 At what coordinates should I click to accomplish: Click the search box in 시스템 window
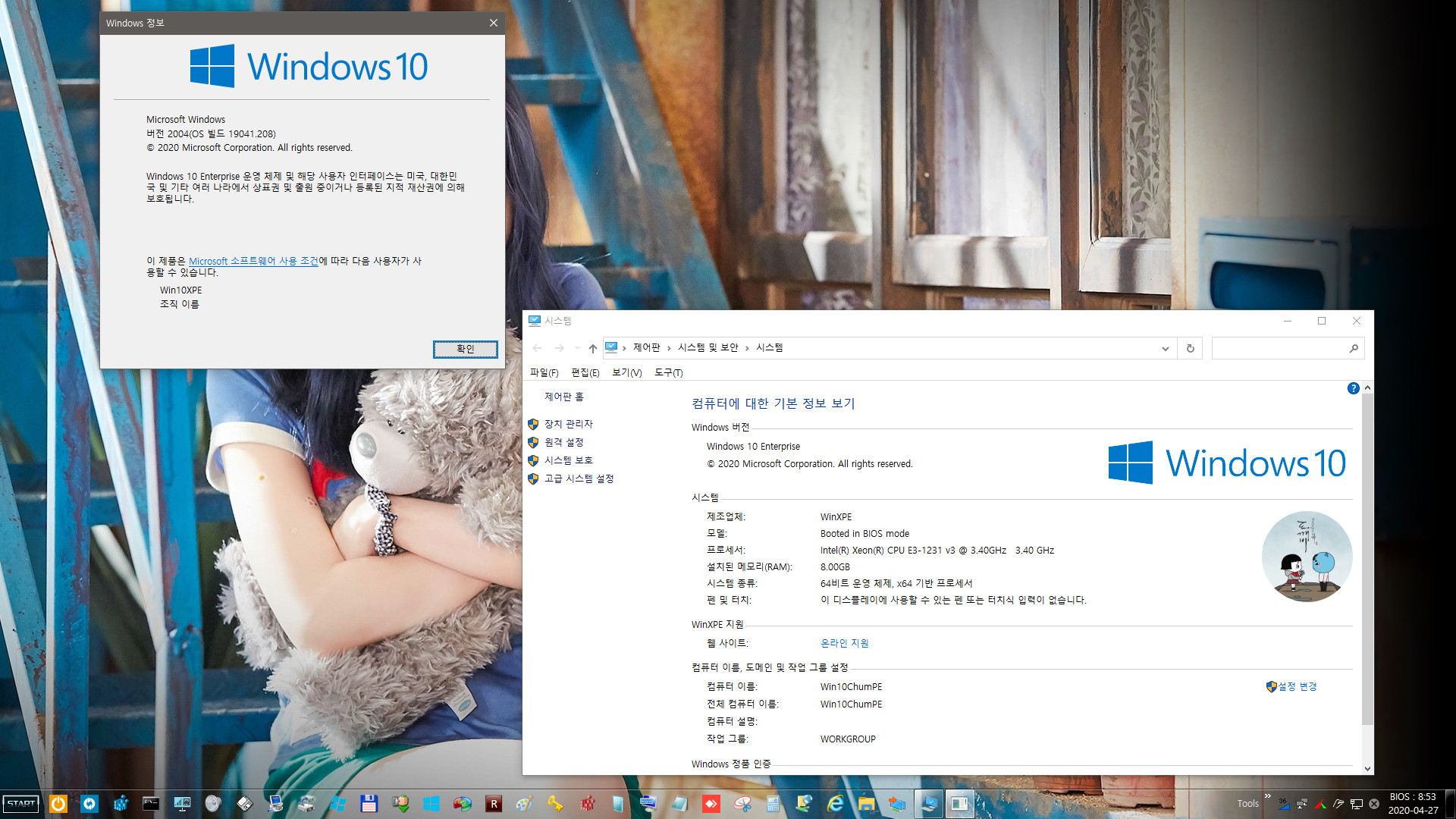(1288, 348)
